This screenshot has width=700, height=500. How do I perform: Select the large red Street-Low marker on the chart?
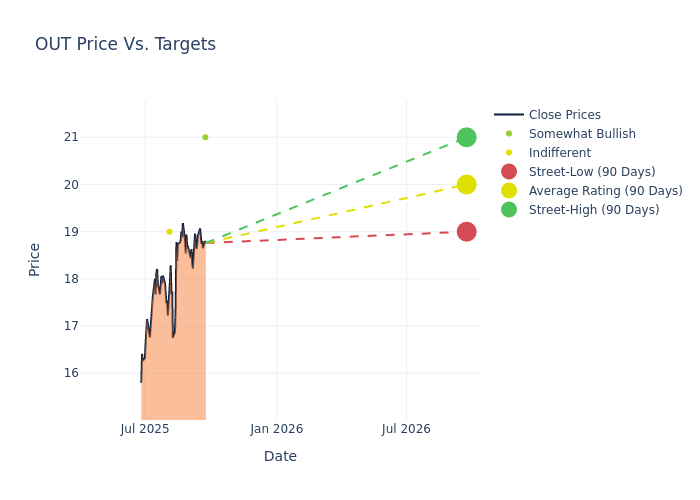466,232
